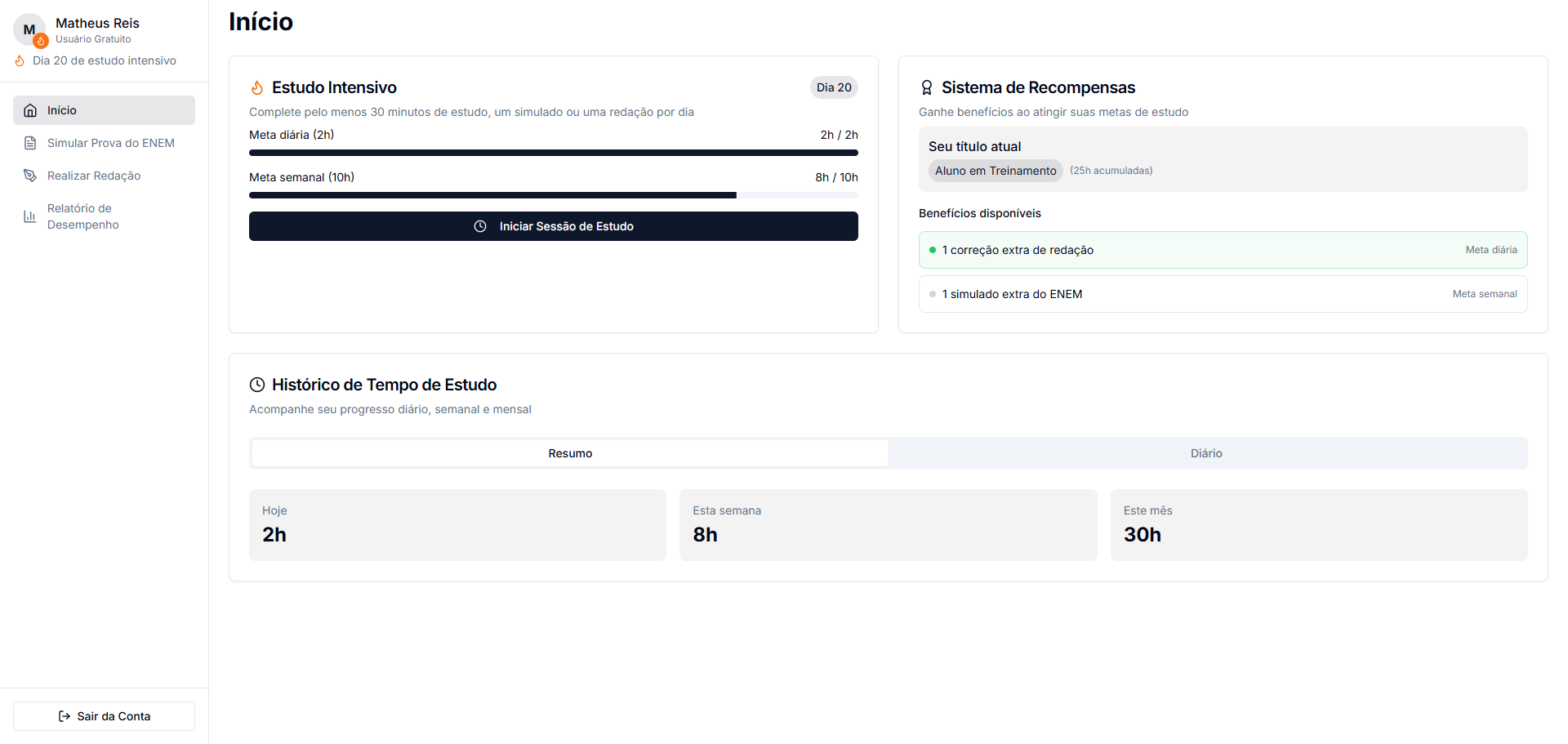Click the Meta diária (2h) label
Screen dimensions: 1568x744
(292, 135)
